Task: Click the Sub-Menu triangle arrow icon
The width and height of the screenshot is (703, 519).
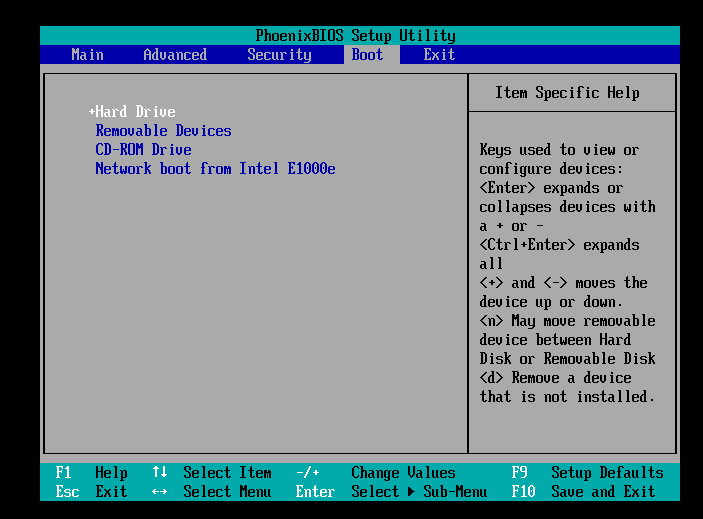Action: (x=411, y=492)
